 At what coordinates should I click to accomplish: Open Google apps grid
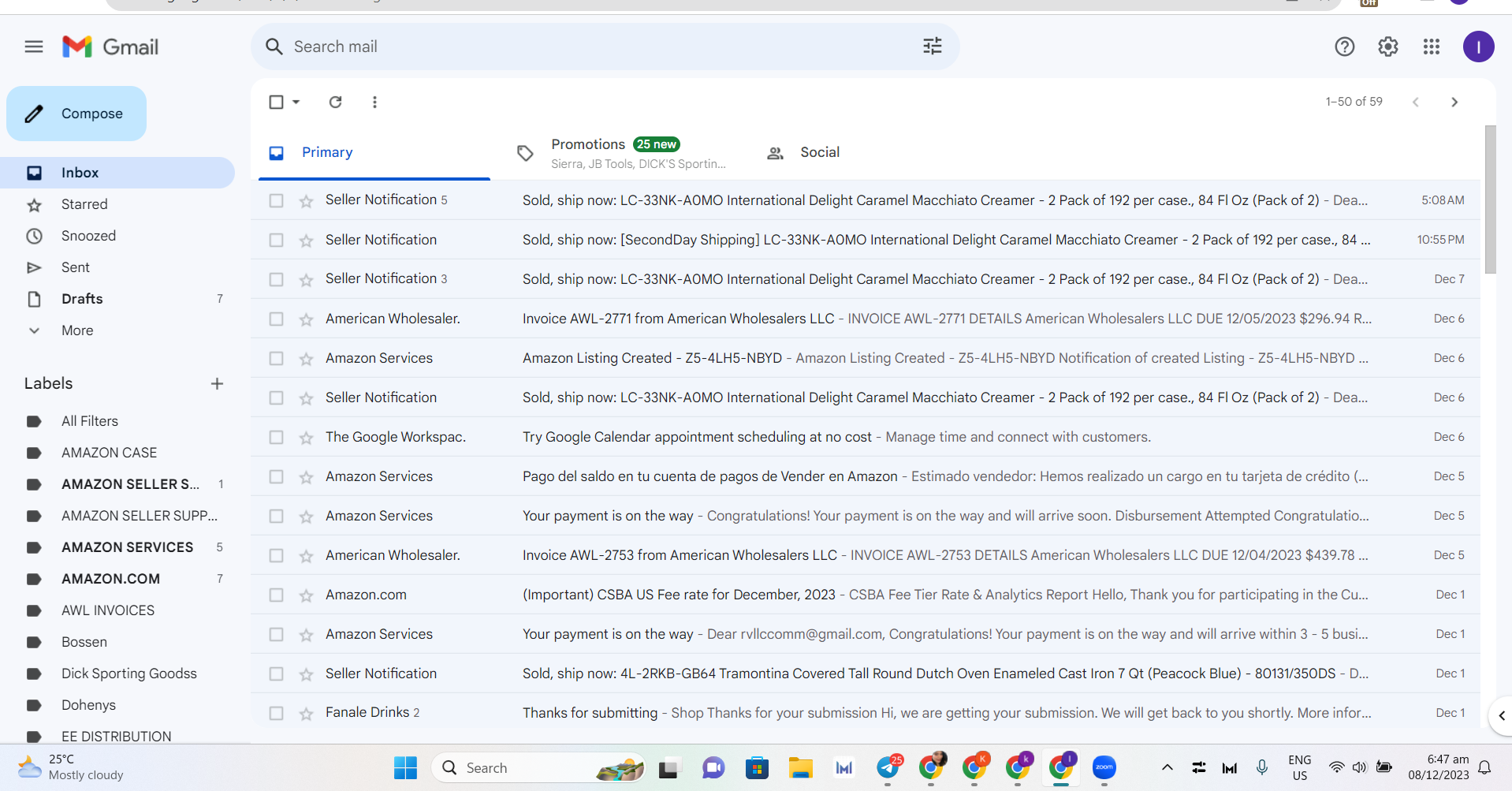[x=1432, y=47]
